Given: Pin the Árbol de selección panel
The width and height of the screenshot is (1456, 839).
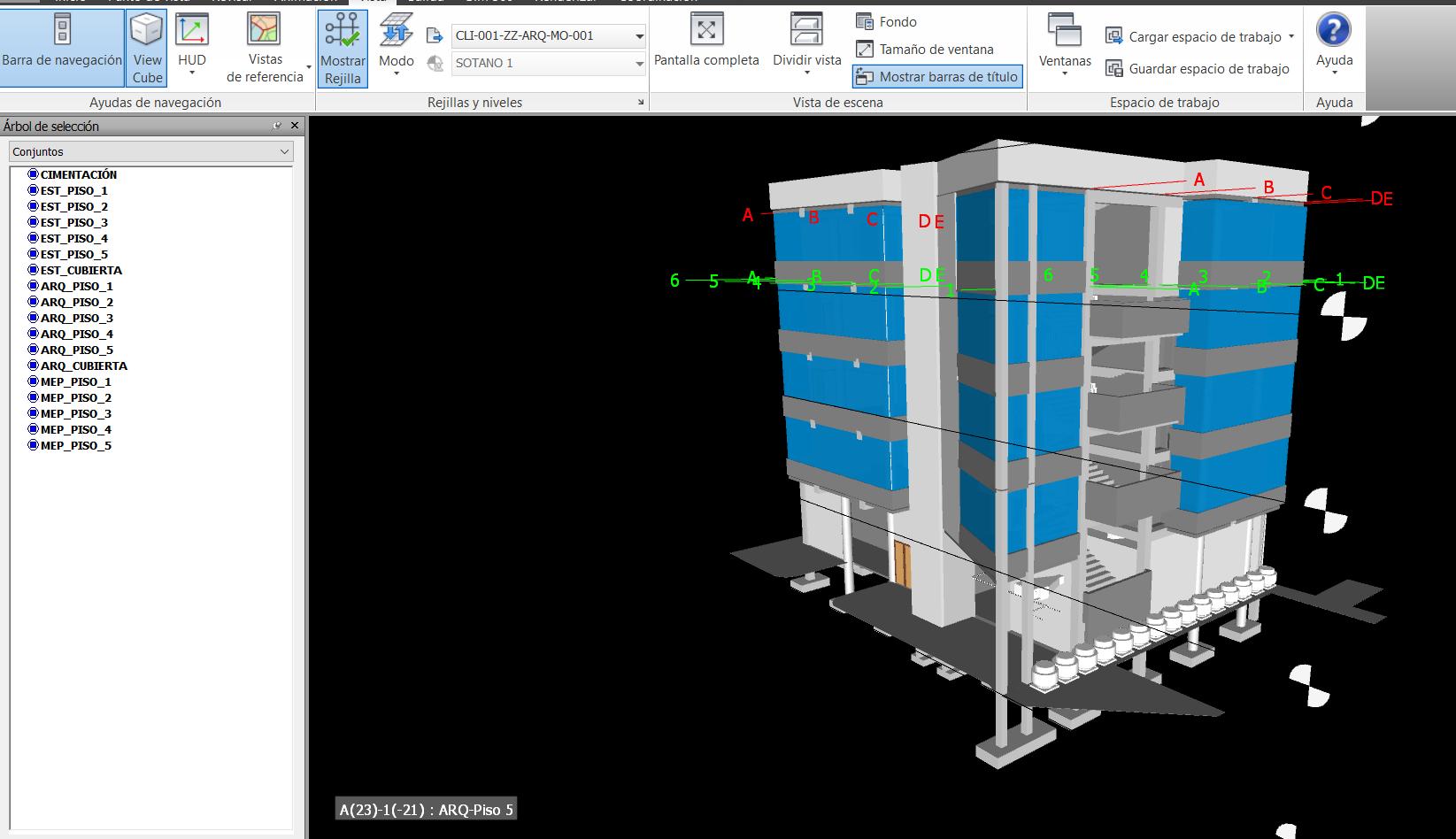Looking at the screenshot, I should (x=277, y=127).
